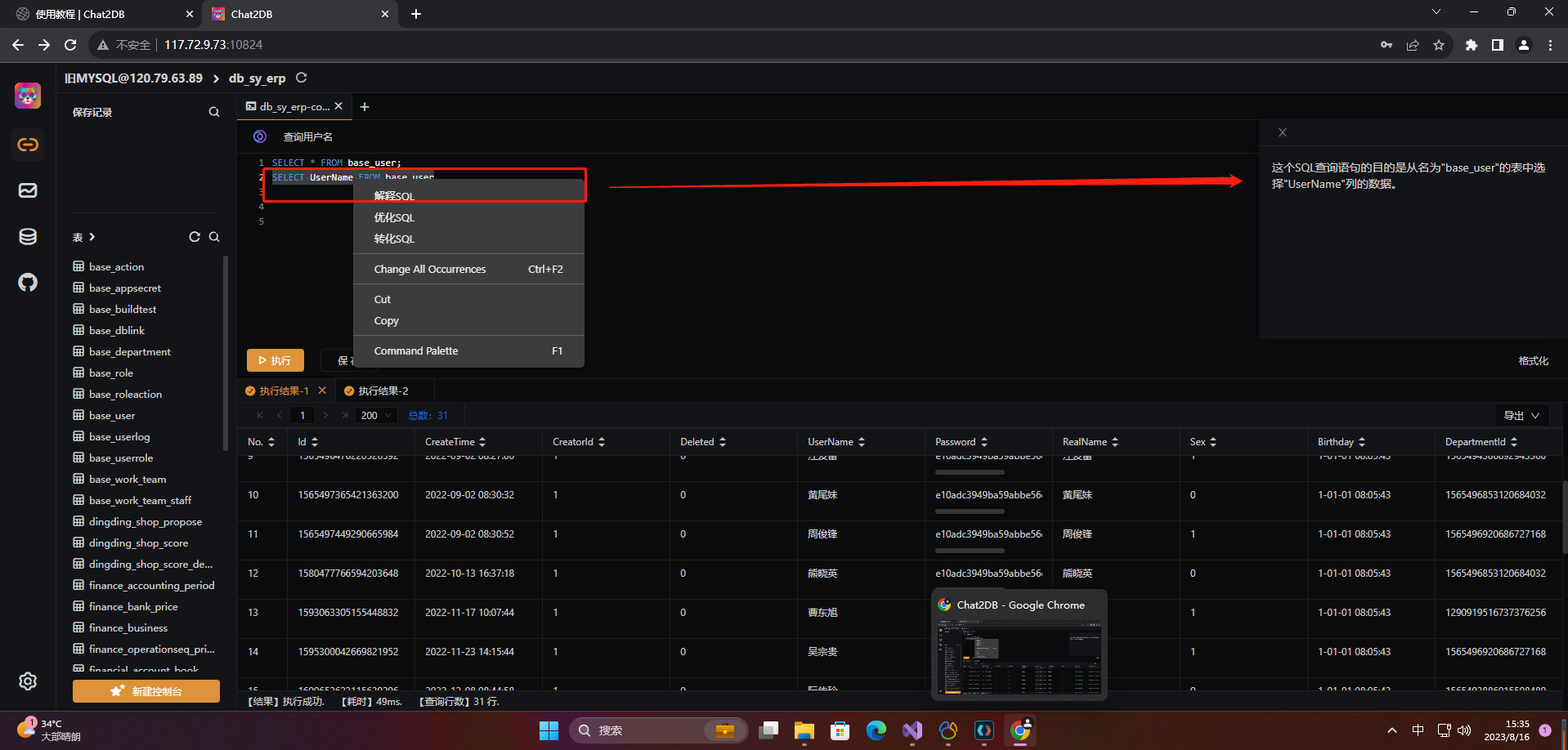1568x750 pixels.
Task: Choose 解释SQL from the context menu
Action: (x=468, y=196)
